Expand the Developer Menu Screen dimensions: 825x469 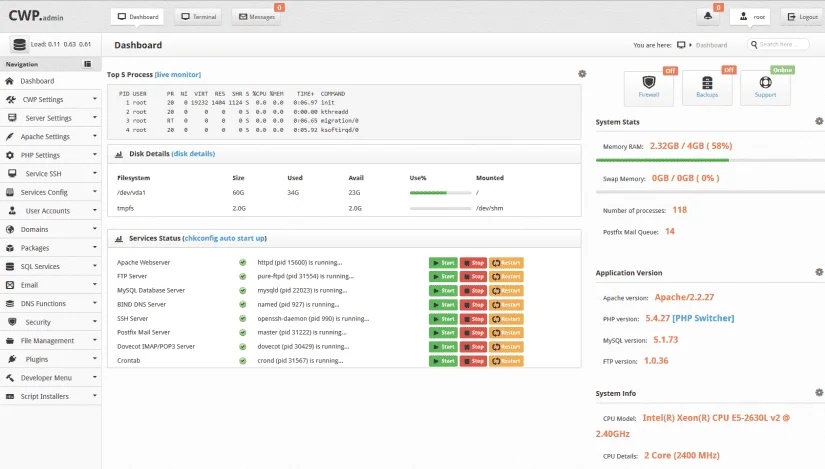95,377
